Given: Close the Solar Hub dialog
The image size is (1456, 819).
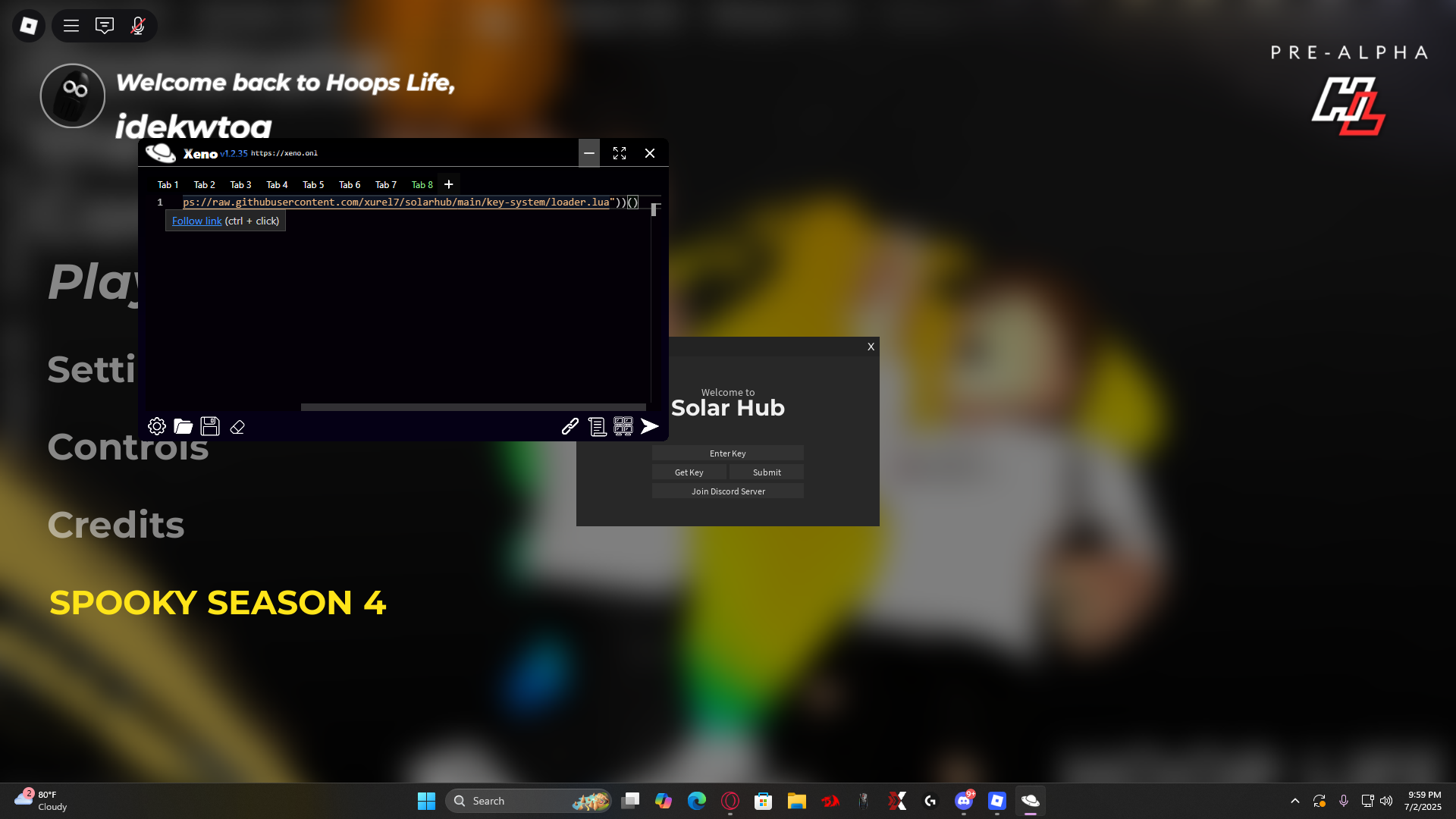Looking at the screenshot, I should pyautogui.click(x=871, y=347).
